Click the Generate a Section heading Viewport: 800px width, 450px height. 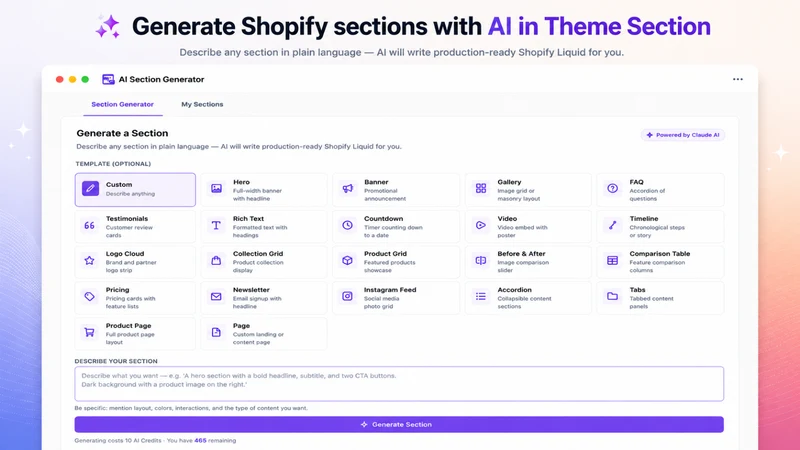[122, 133]
